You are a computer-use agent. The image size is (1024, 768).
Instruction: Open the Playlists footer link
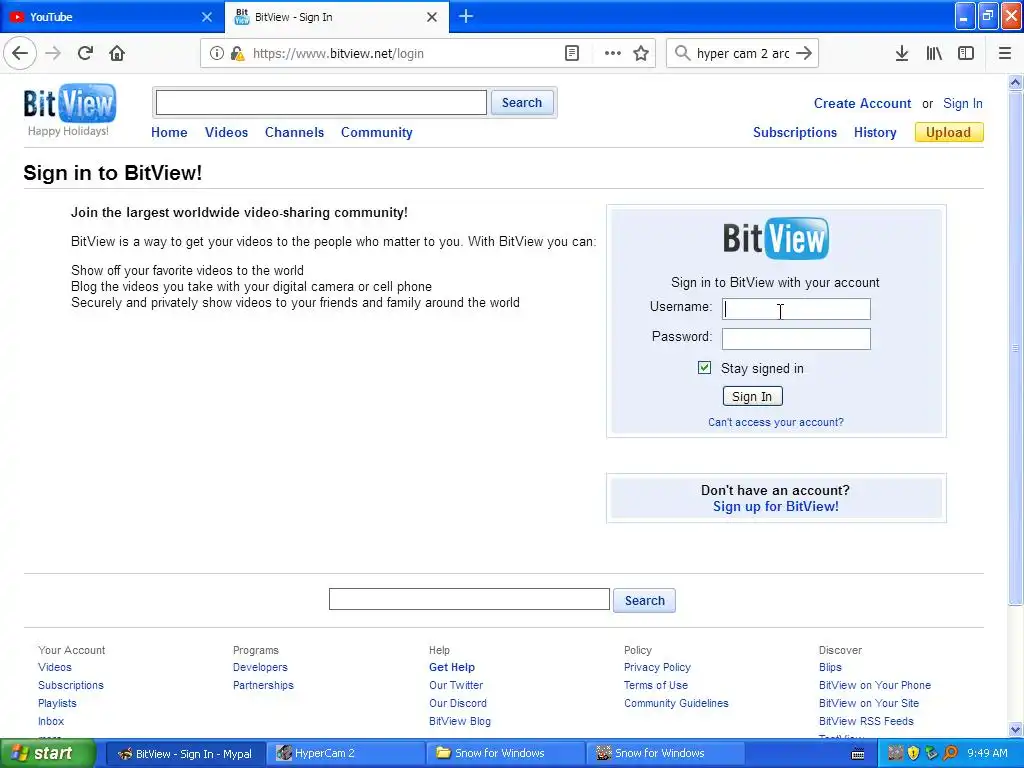pos(57,703)
